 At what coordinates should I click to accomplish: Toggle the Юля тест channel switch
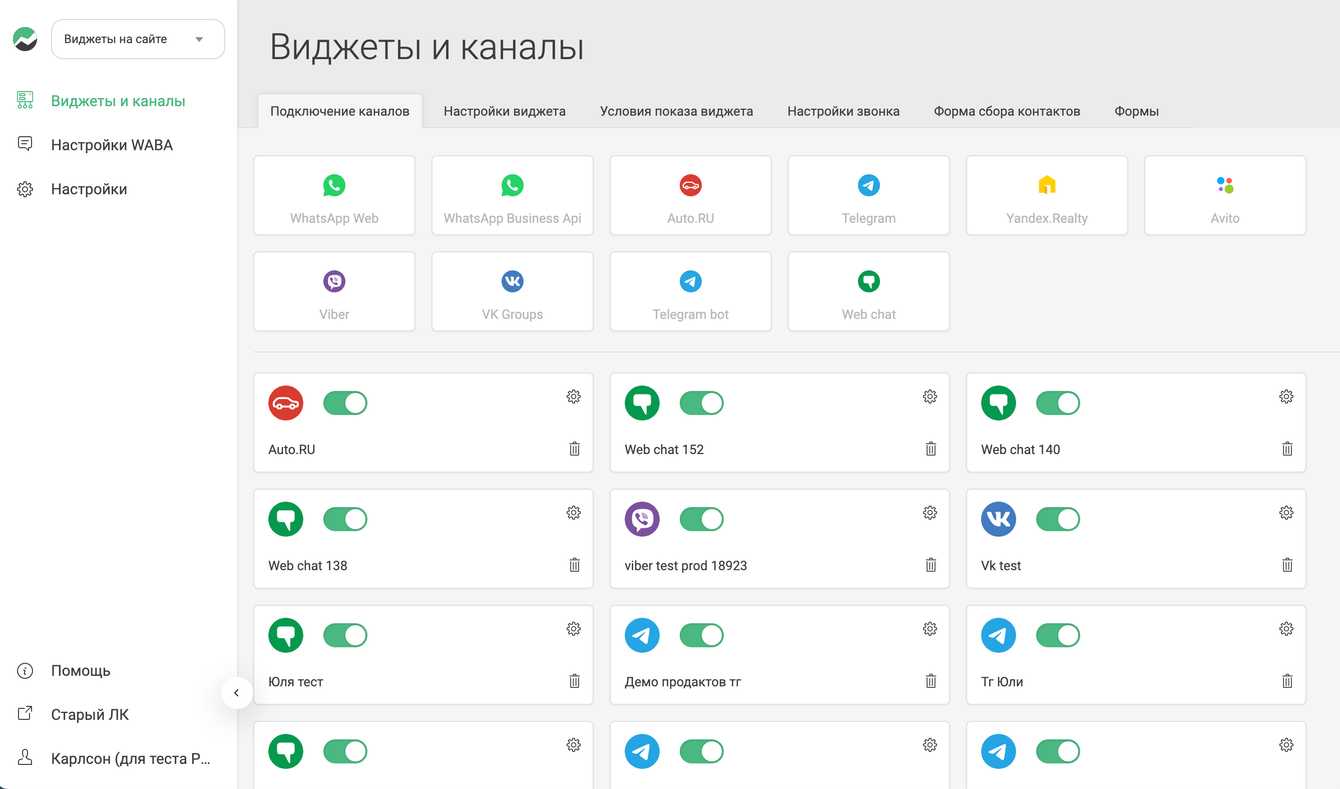(345, 635)
